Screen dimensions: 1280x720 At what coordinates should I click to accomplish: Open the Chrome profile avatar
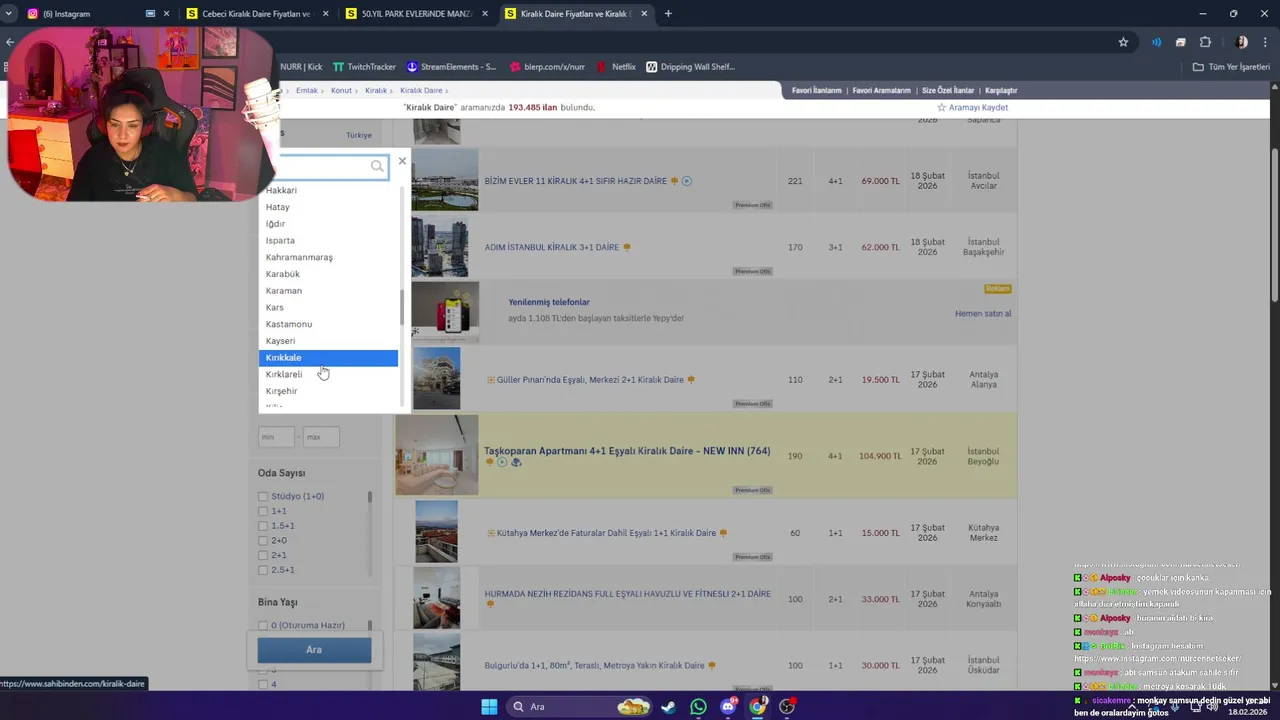(1242, 42)
